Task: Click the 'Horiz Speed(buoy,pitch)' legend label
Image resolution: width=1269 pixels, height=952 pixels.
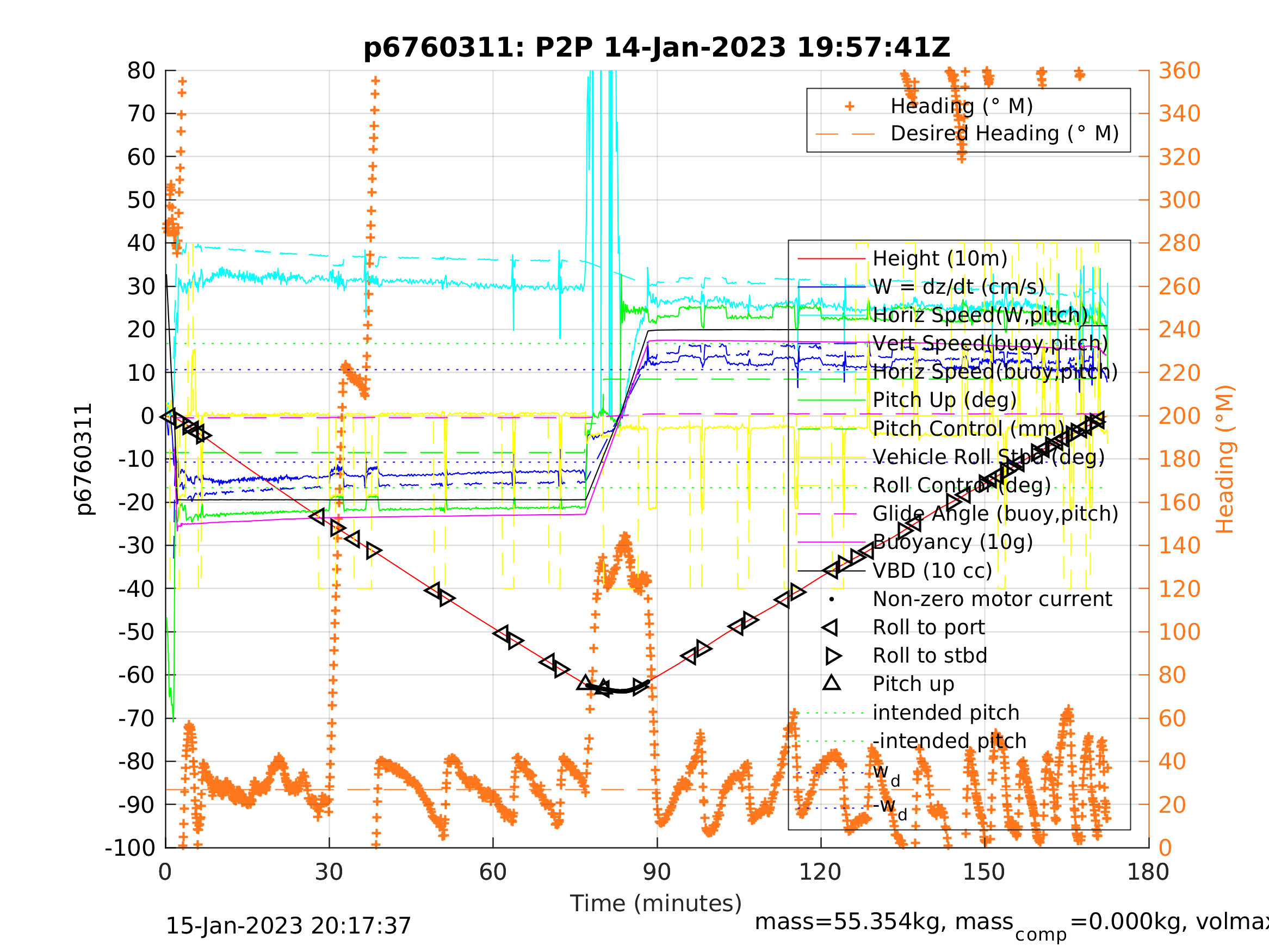Action: (995, 372)
